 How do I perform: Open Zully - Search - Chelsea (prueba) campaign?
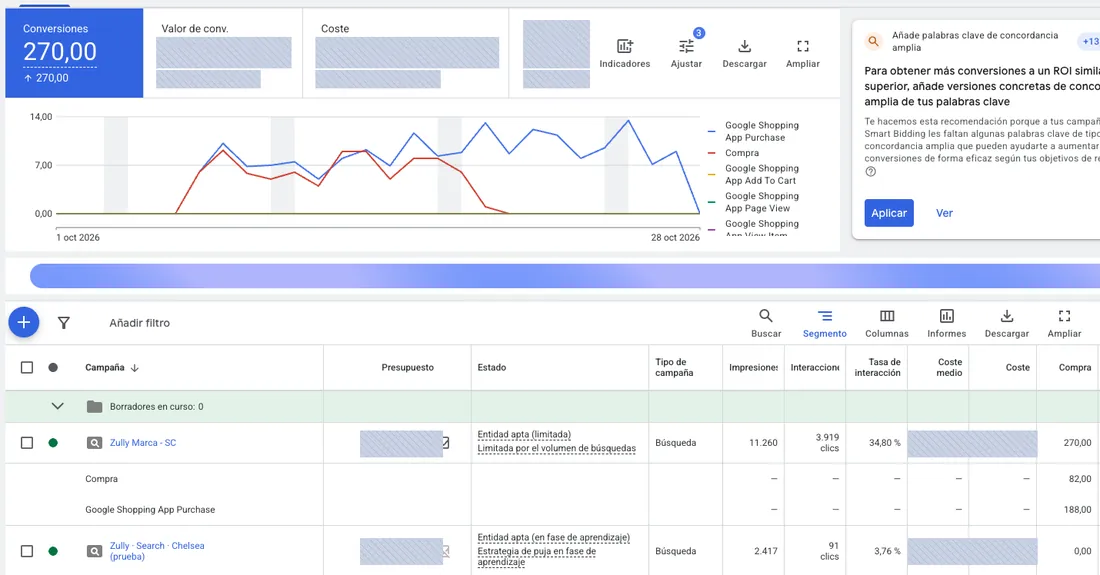(157, 551)
